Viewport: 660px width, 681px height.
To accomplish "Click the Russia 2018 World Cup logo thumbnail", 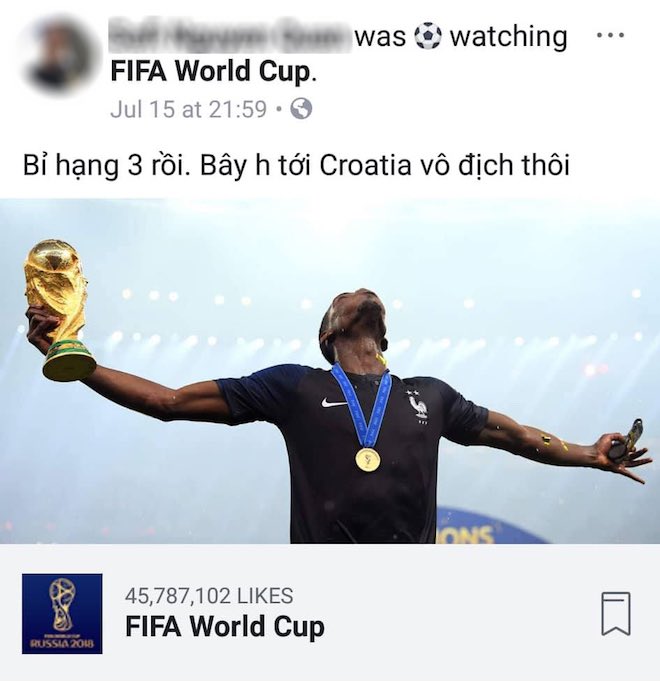I will click(62, 614).
